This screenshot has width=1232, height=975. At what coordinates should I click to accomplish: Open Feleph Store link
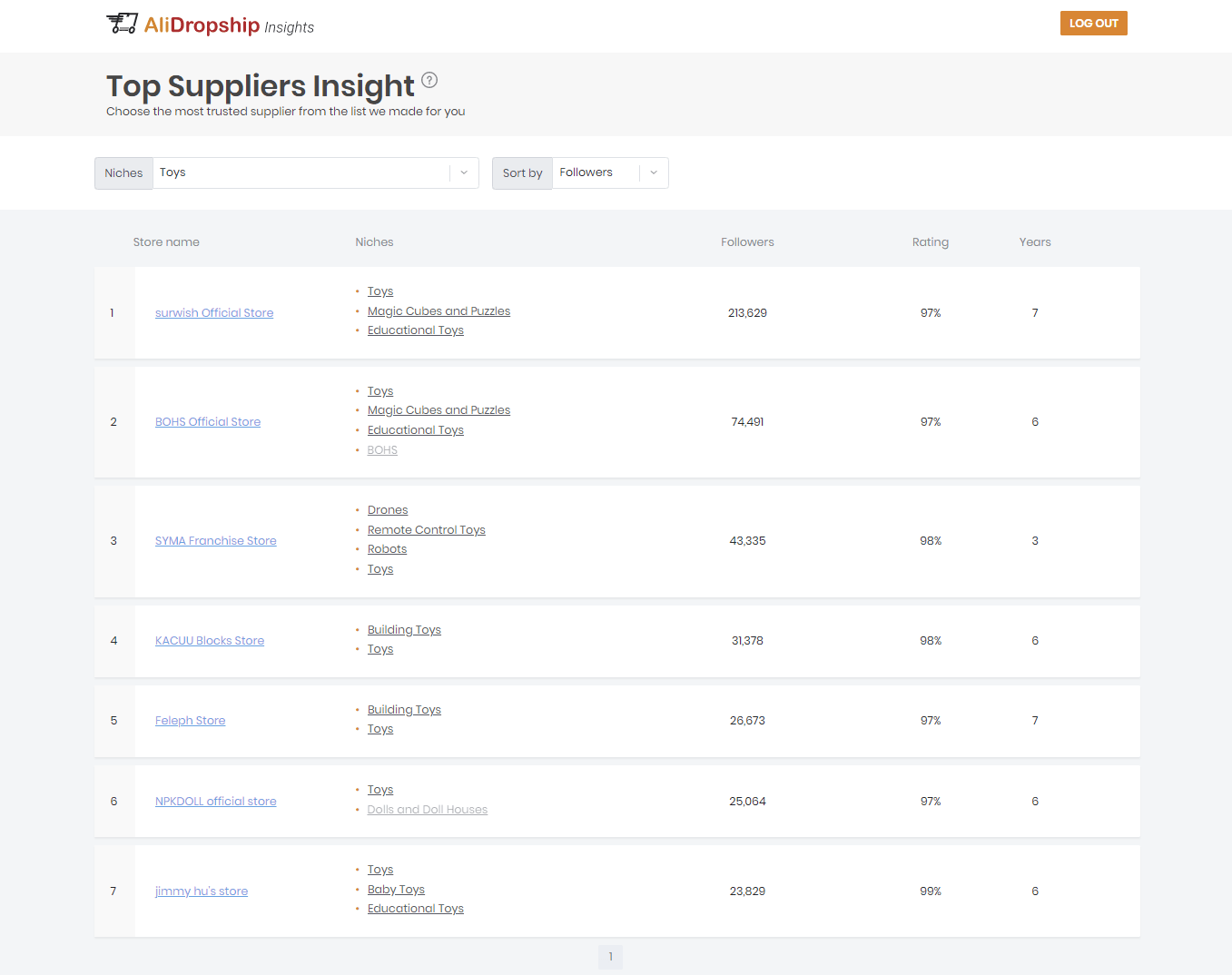pos(190,720)
